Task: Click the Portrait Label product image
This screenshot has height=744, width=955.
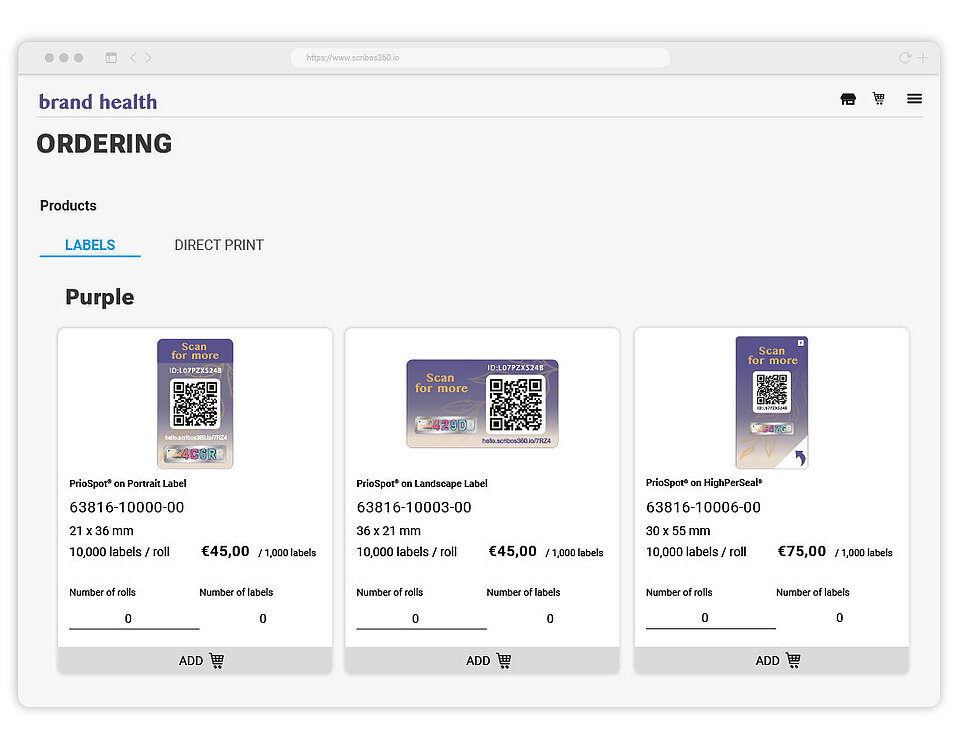Action: pos(195,403)
